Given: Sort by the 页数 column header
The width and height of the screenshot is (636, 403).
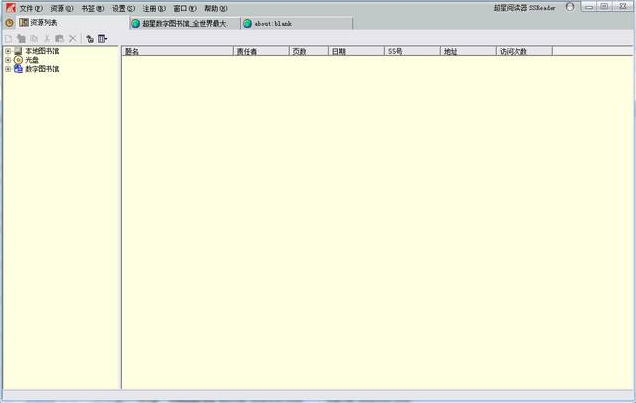Looking at the screenshot, I should click(x=309, y=51).
